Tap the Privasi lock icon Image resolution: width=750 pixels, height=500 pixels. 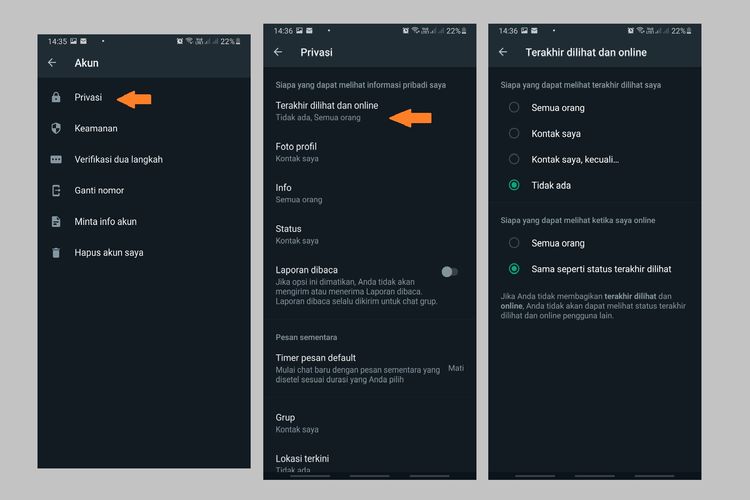click(x=56, y=98)
